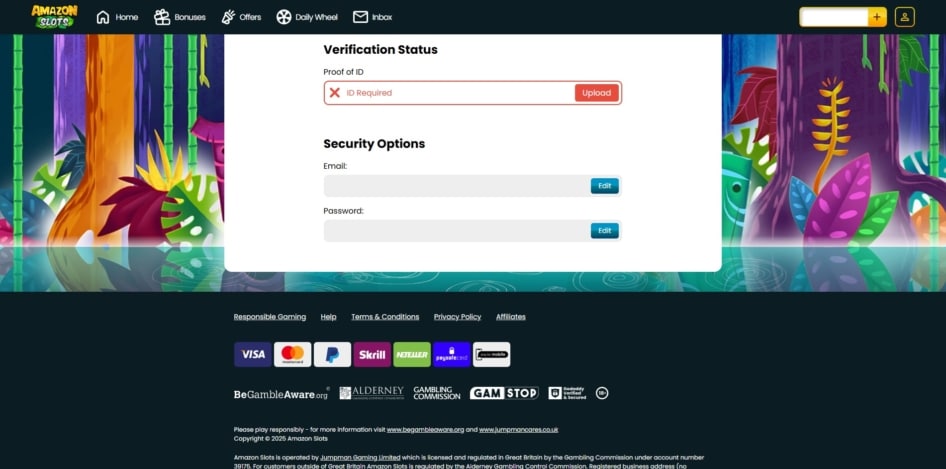The width and height of the screenshot is (946, 469).
Task: Open the Affiliates link
Action: [510, 317]
